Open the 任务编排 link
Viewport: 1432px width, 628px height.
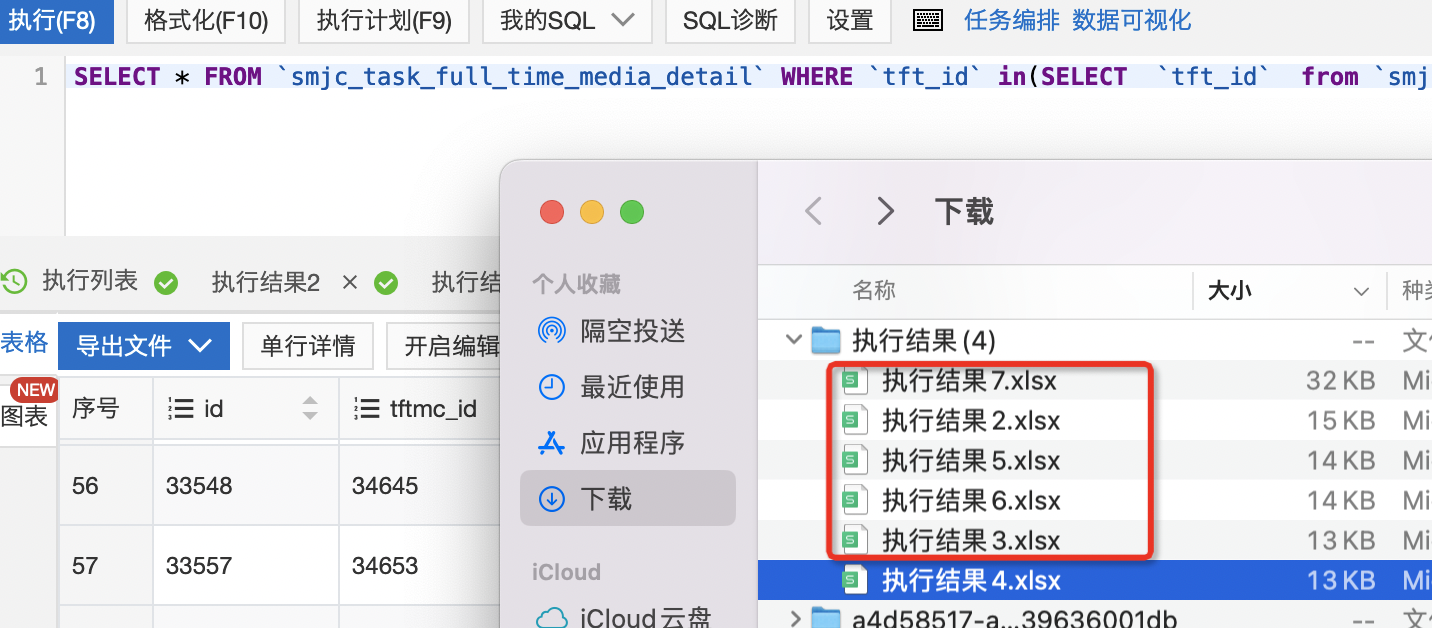tap(1012, 21)
